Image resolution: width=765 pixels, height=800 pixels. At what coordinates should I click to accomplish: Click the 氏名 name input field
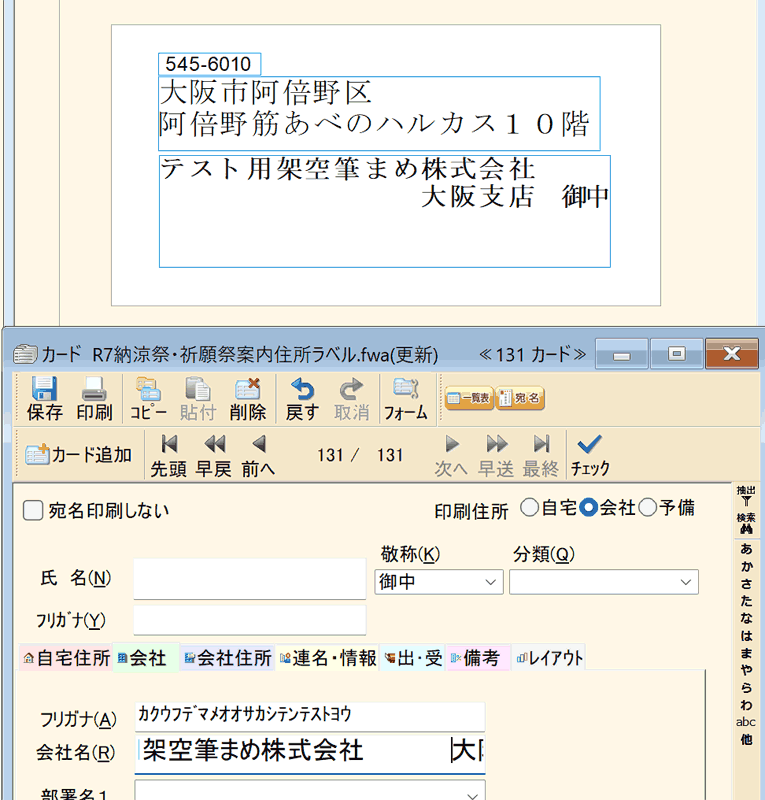tap(250, 579)
